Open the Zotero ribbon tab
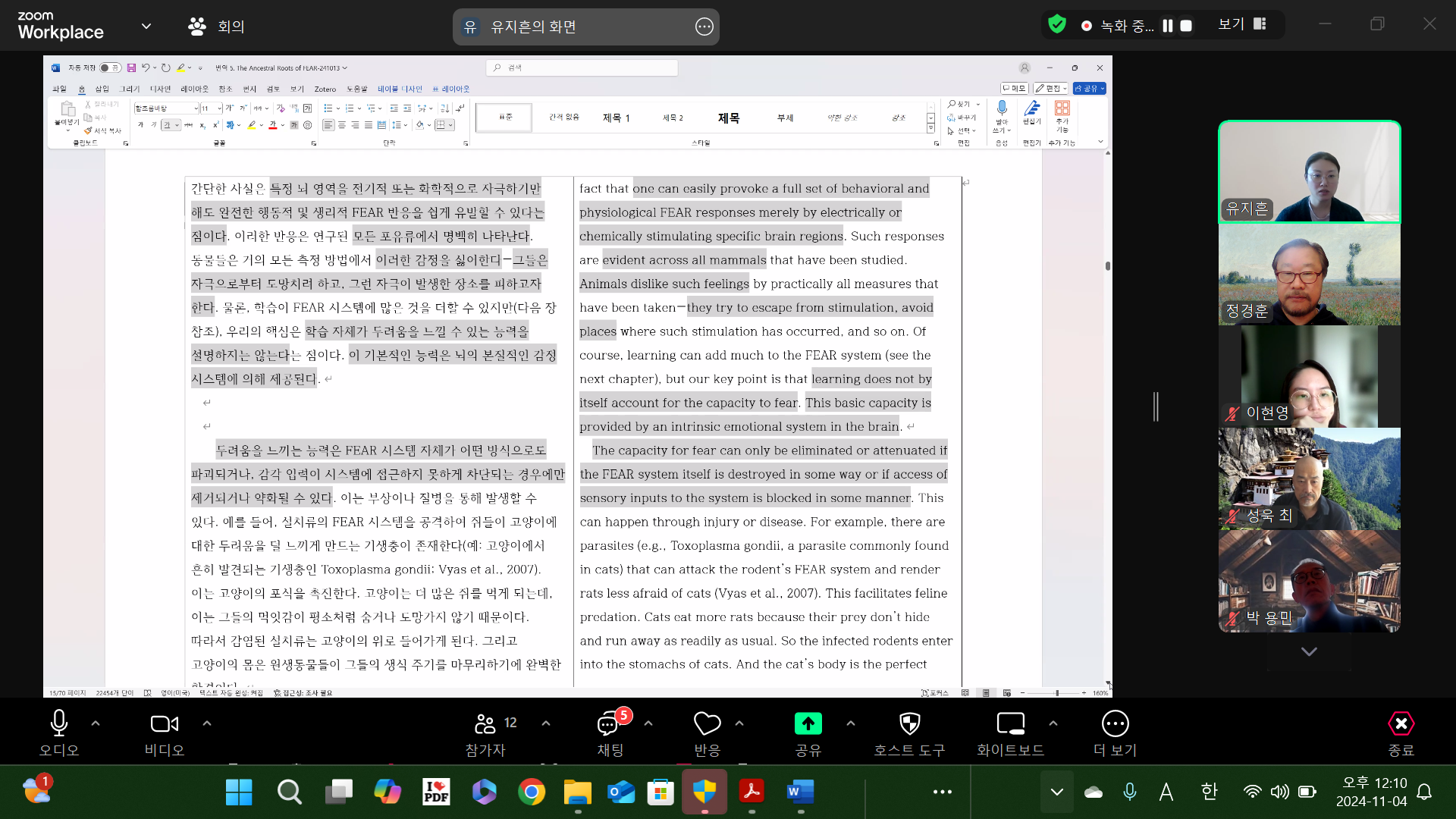 [x=325, y=89]
